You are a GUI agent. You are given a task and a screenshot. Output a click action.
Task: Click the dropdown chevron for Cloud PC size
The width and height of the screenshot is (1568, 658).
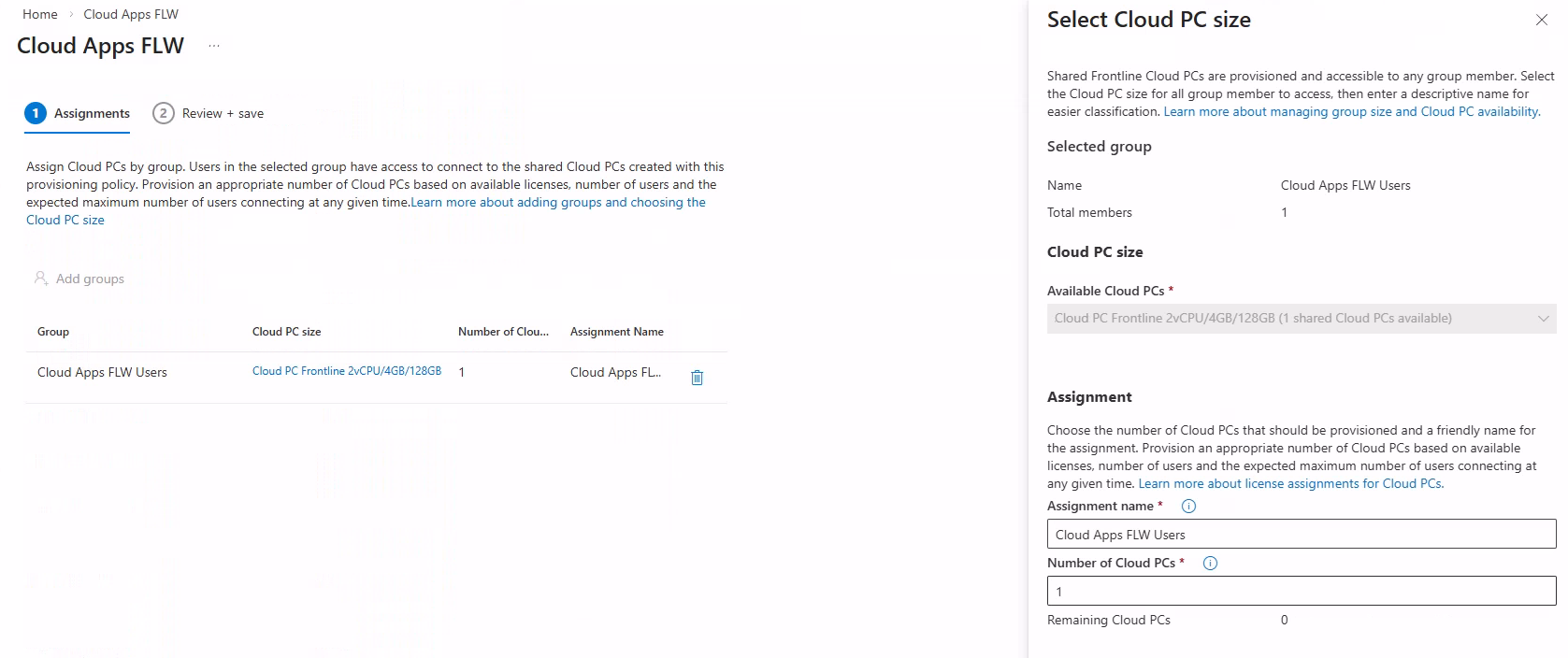[1543, 319]
